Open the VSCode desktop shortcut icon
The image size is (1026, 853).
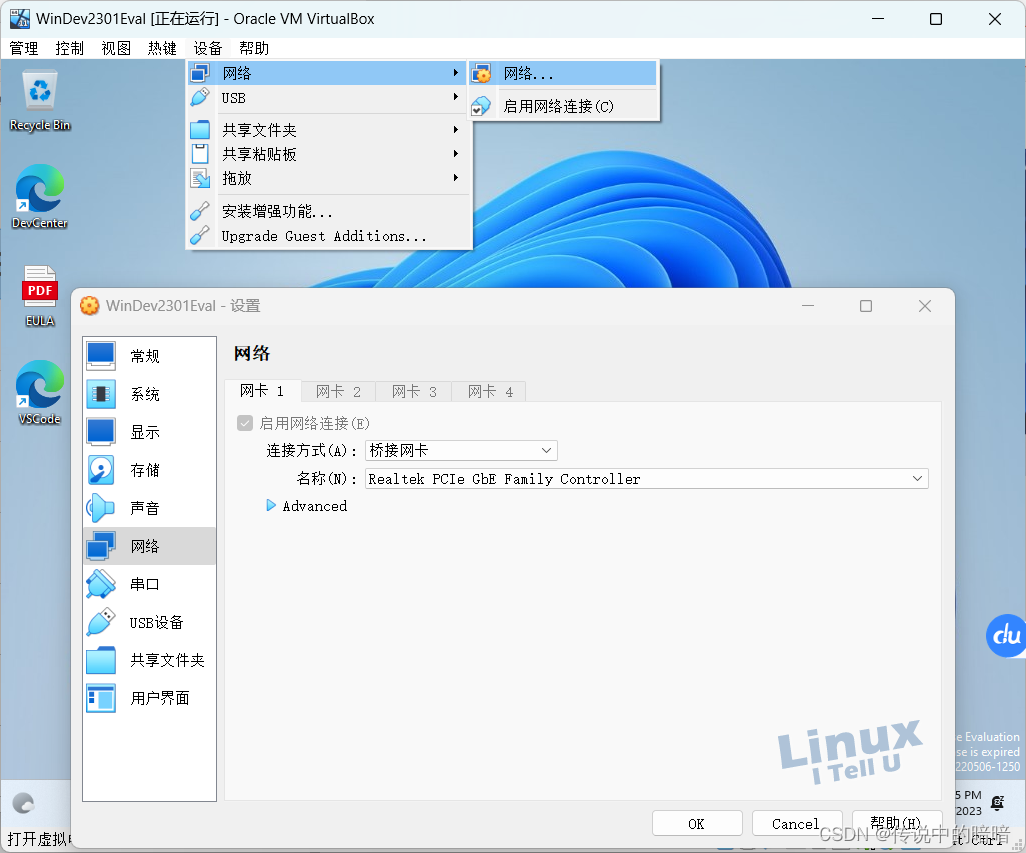pyautogui.click(x=40, y=386)
